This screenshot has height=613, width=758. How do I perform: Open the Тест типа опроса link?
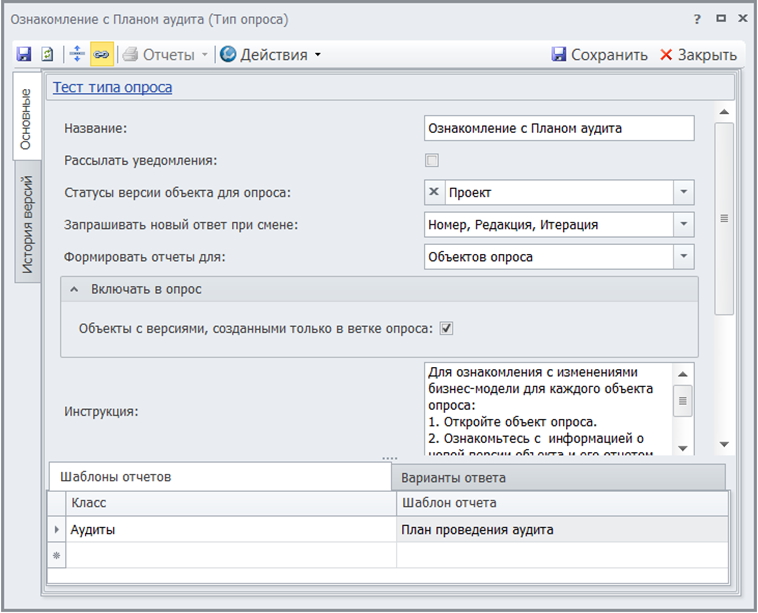[x=112, y=87]
